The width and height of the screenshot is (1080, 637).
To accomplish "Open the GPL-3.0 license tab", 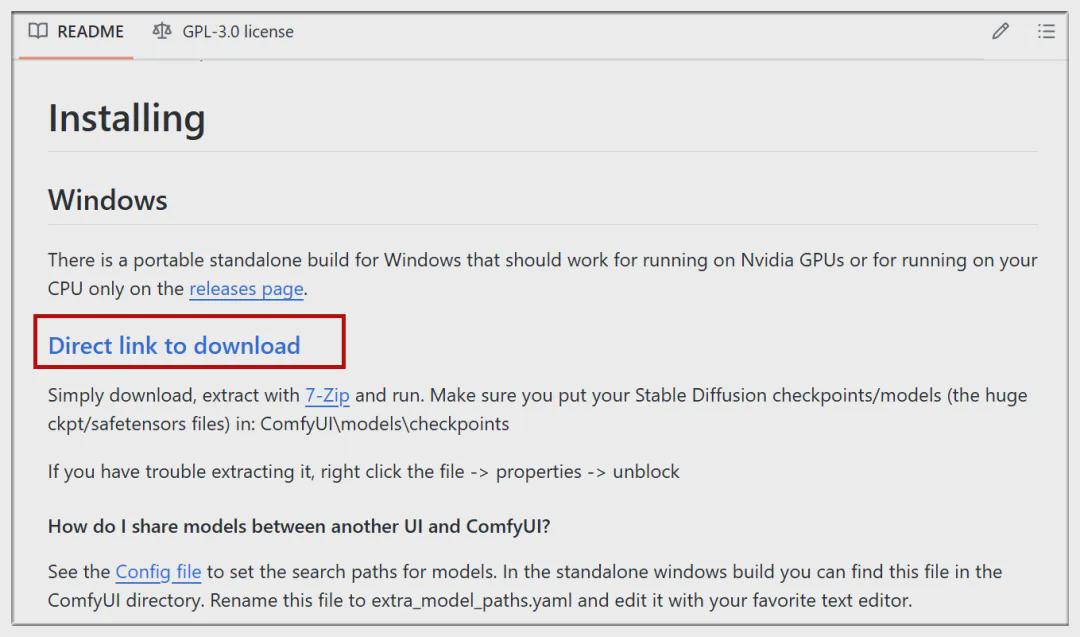I will click(237, 31).
